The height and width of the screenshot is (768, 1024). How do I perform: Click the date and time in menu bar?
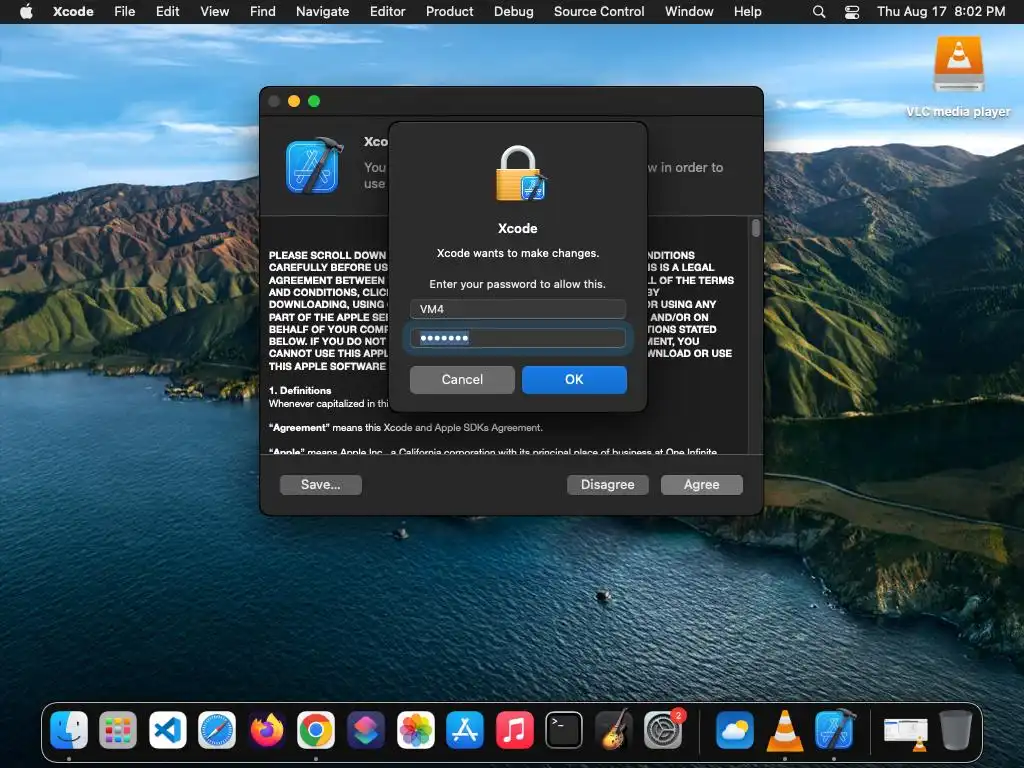tap(940, 12)
